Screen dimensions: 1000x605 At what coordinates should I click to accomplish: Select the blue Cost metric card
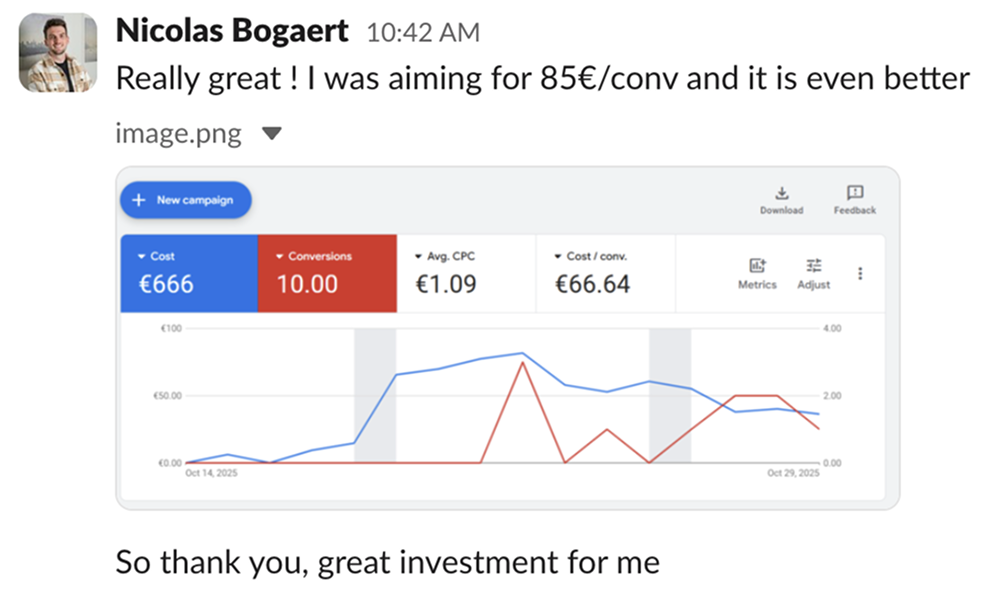pyautogui.click(x=189, y=273)
